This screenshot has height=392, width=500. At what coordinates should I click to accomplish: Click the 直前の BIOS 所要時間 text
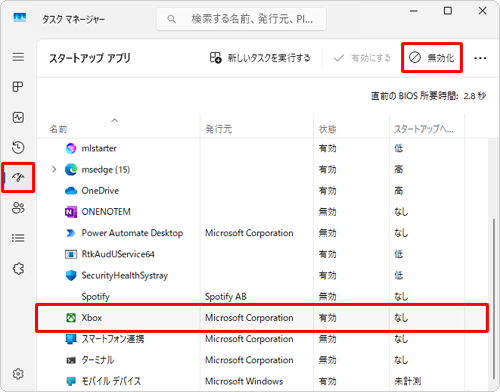pos(414,96)
